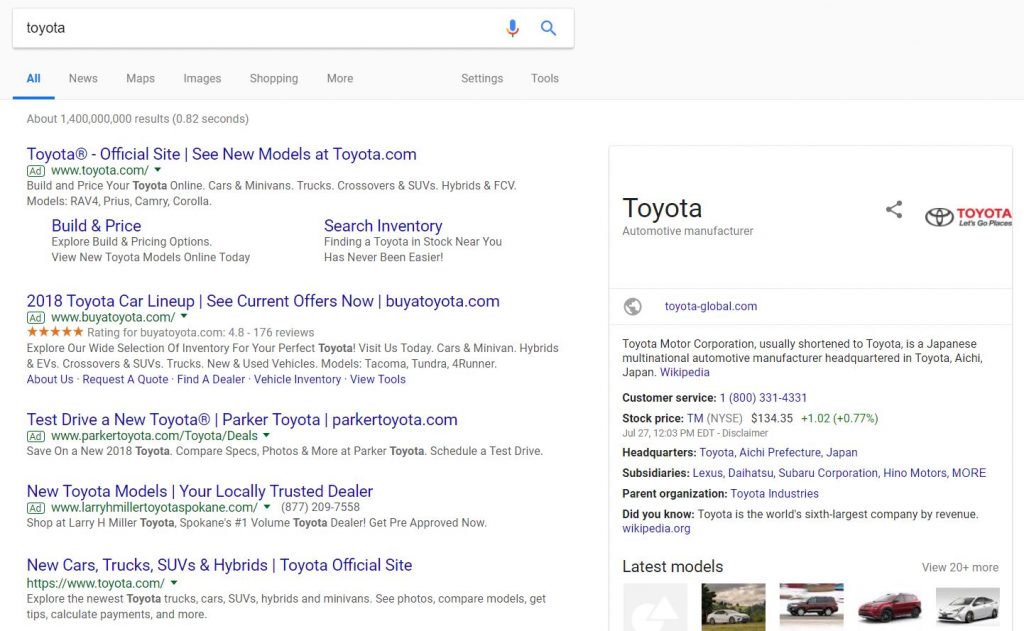Click the $134.35 stock price value

(771, 419)
